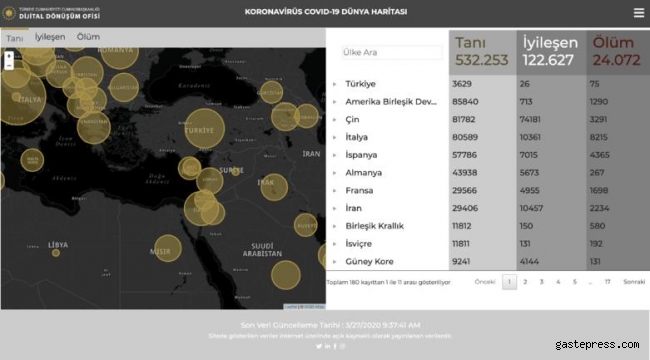The width and height of the screenshot is (650, 360).
Task: Expand the Türkiye row arrow
Action: click(x=335, y=84)
